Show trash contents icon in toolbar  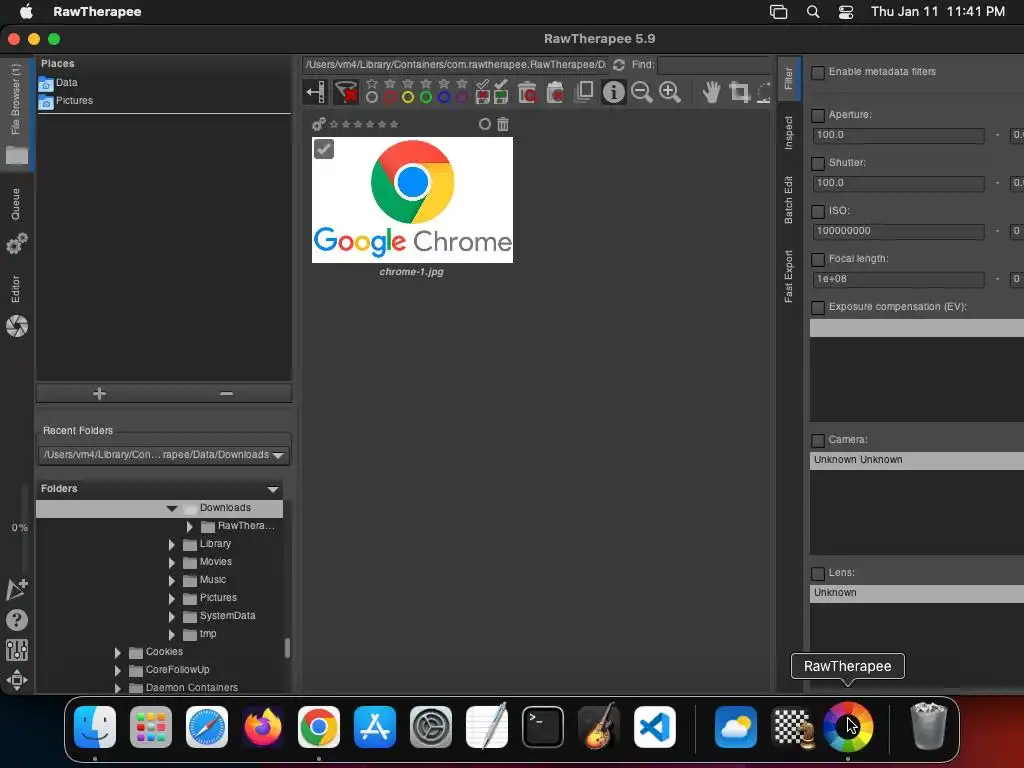526,92
